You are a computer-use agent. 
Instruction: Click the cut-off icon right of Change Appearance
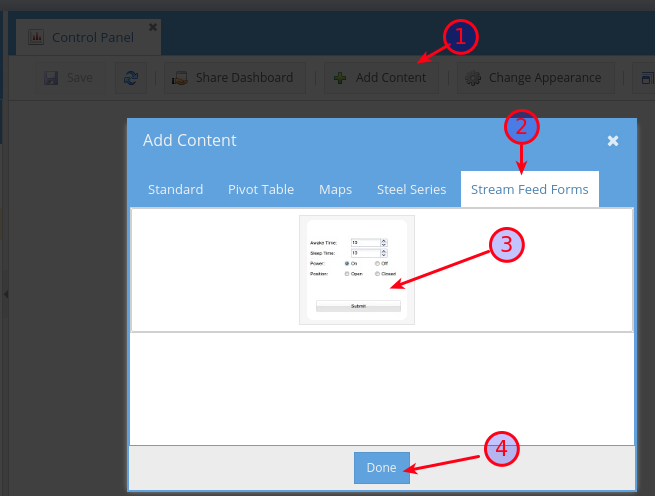645,78
